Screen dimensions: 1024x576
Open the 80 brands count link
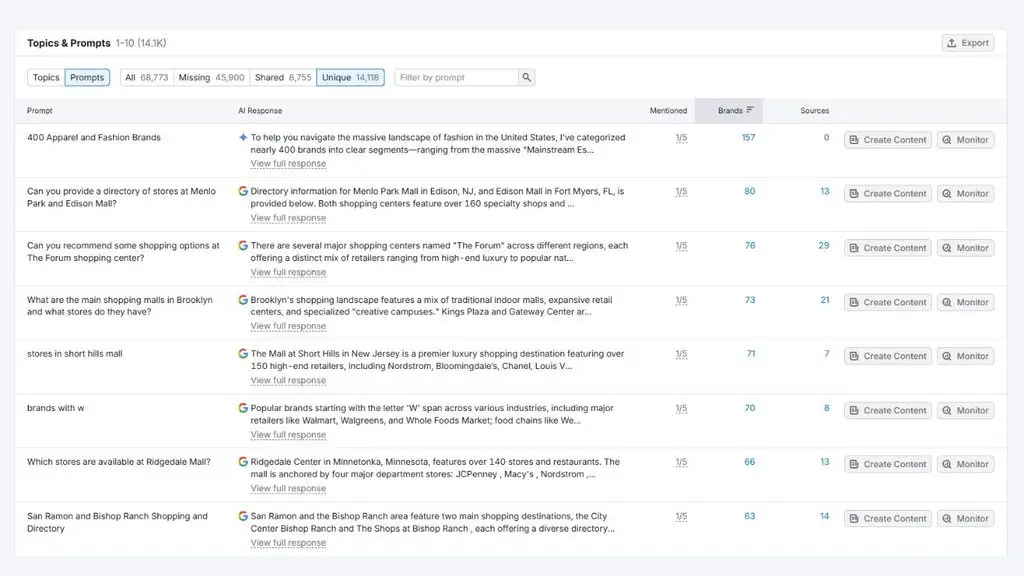tap(750, 191)
